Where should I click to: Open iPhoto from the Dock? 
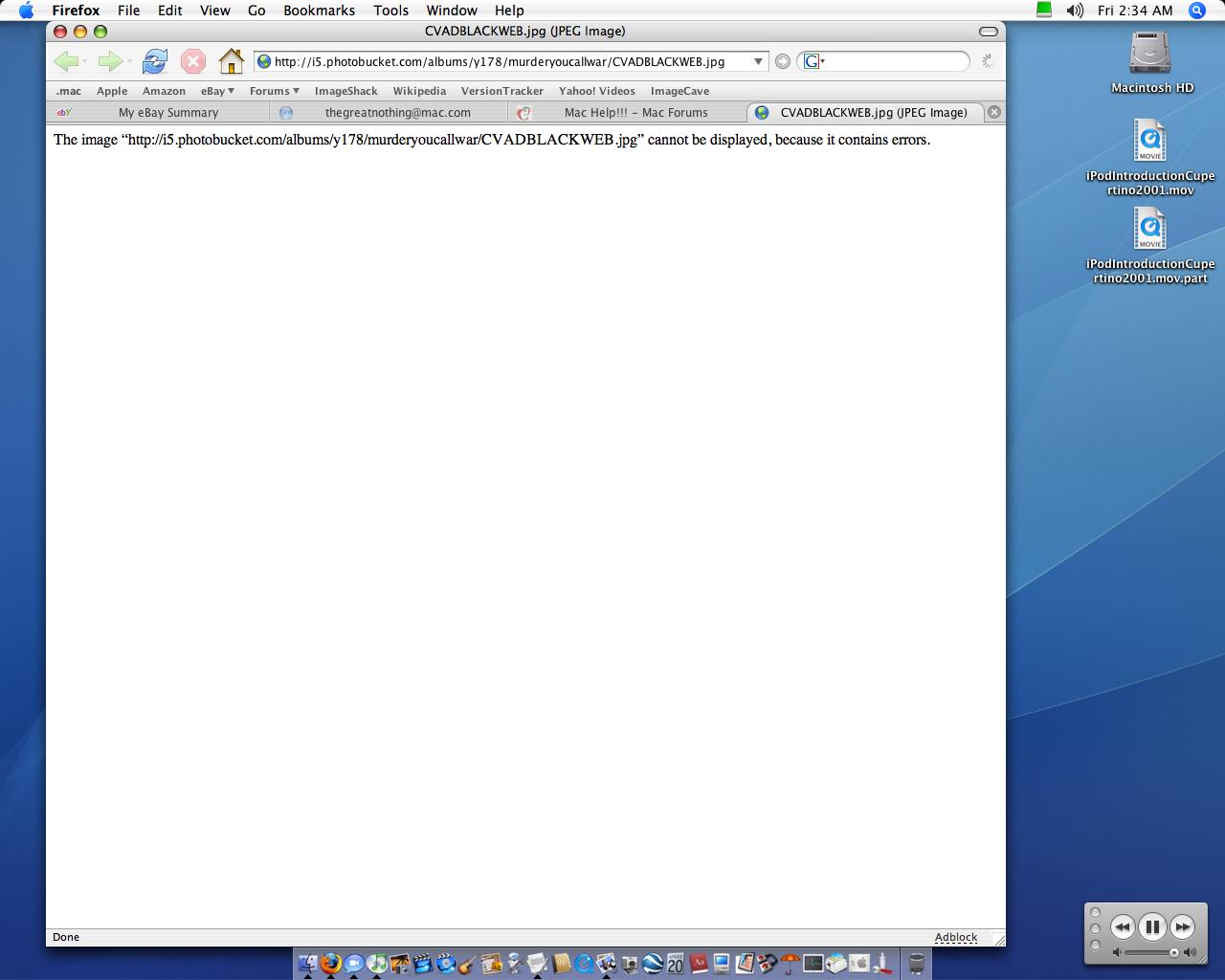(400, 964)
